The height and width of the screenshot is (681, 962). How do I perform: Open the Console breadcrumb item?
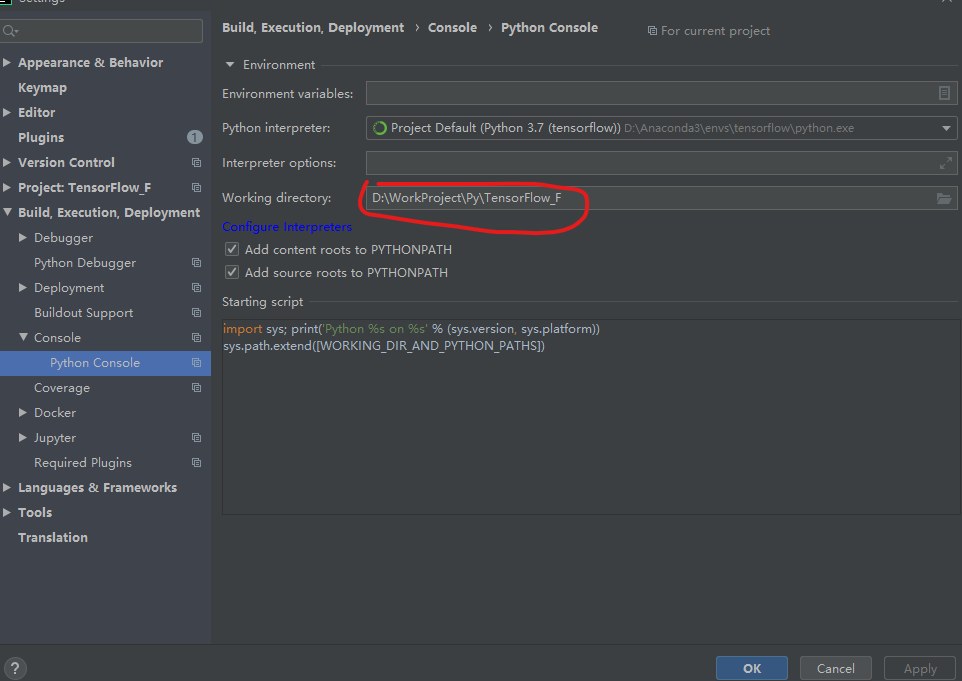452,27
